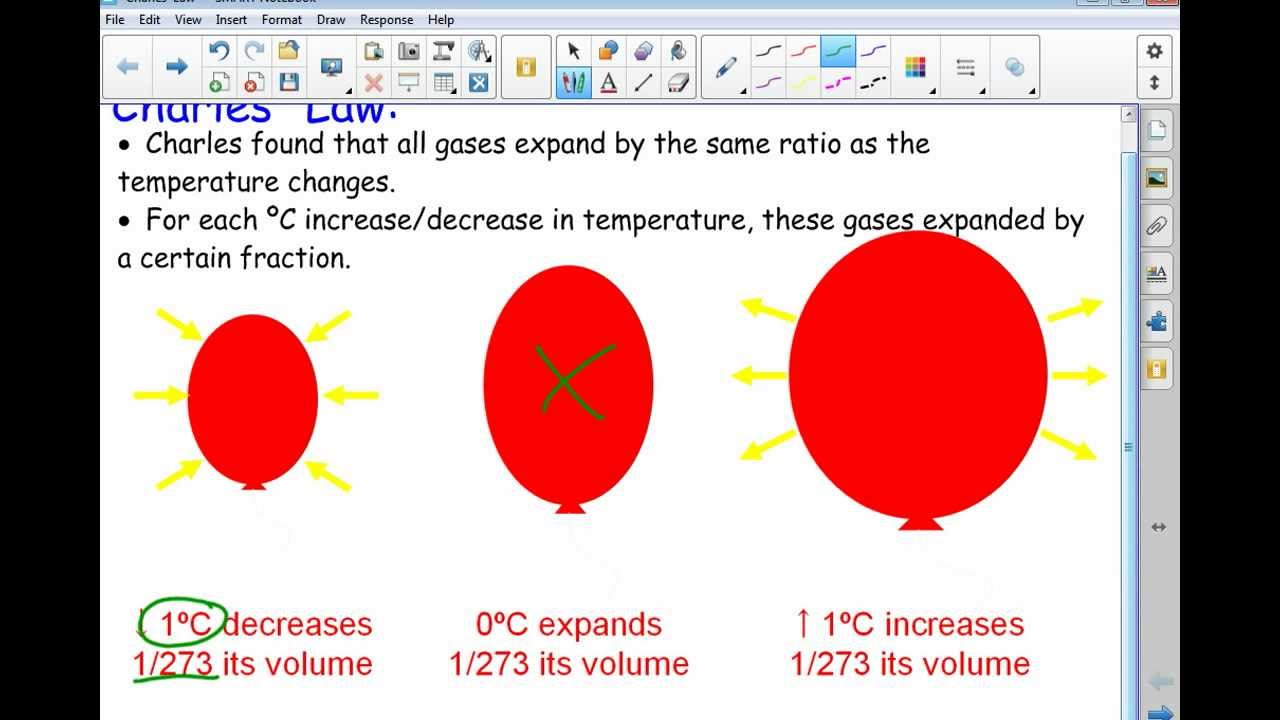This screenshot has height=720, width=1280.
Task: Click the blue next-page arrow at bottom right
Action: (x=1161, y=712)
